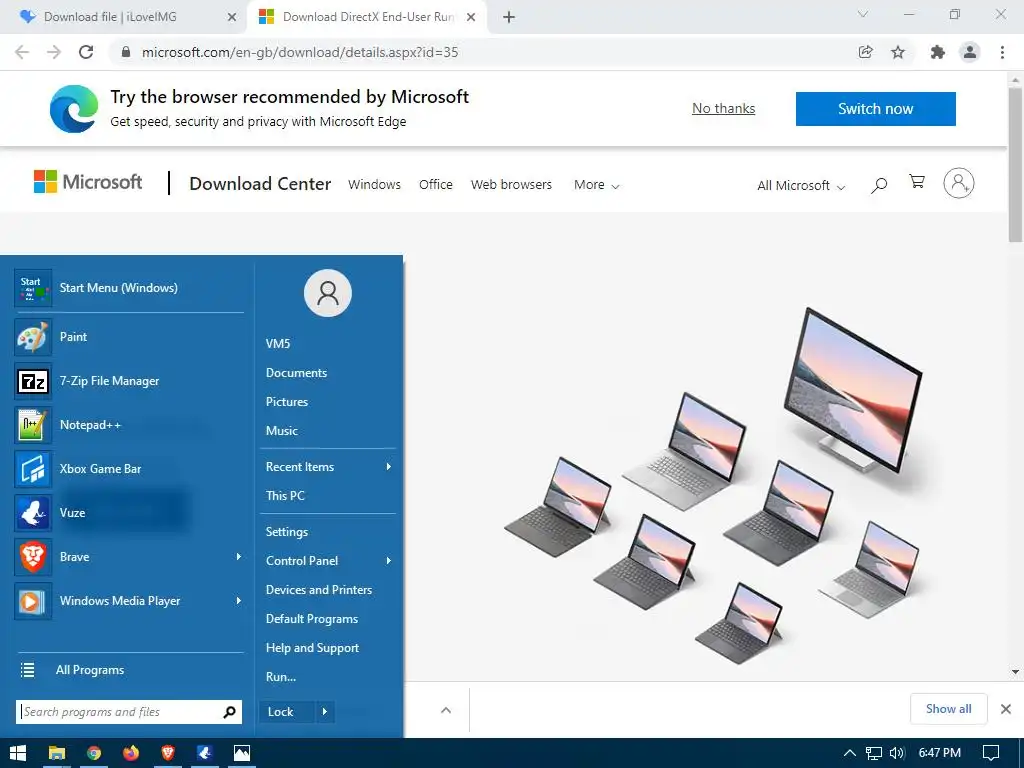
Task: Open Music from start menu
Action: tap(281, 431)
